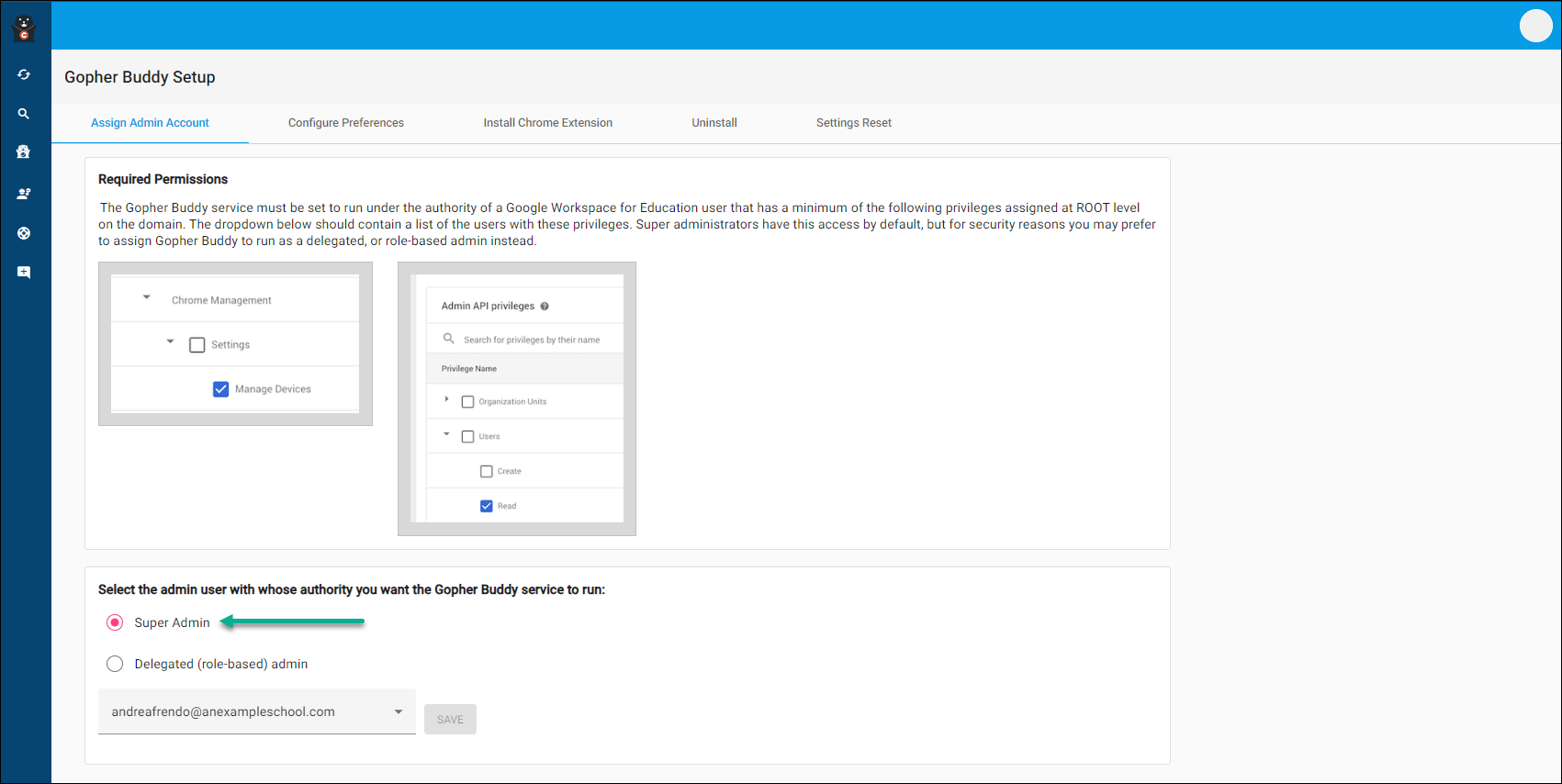Click the Required Permissions heading

point(163,179)
